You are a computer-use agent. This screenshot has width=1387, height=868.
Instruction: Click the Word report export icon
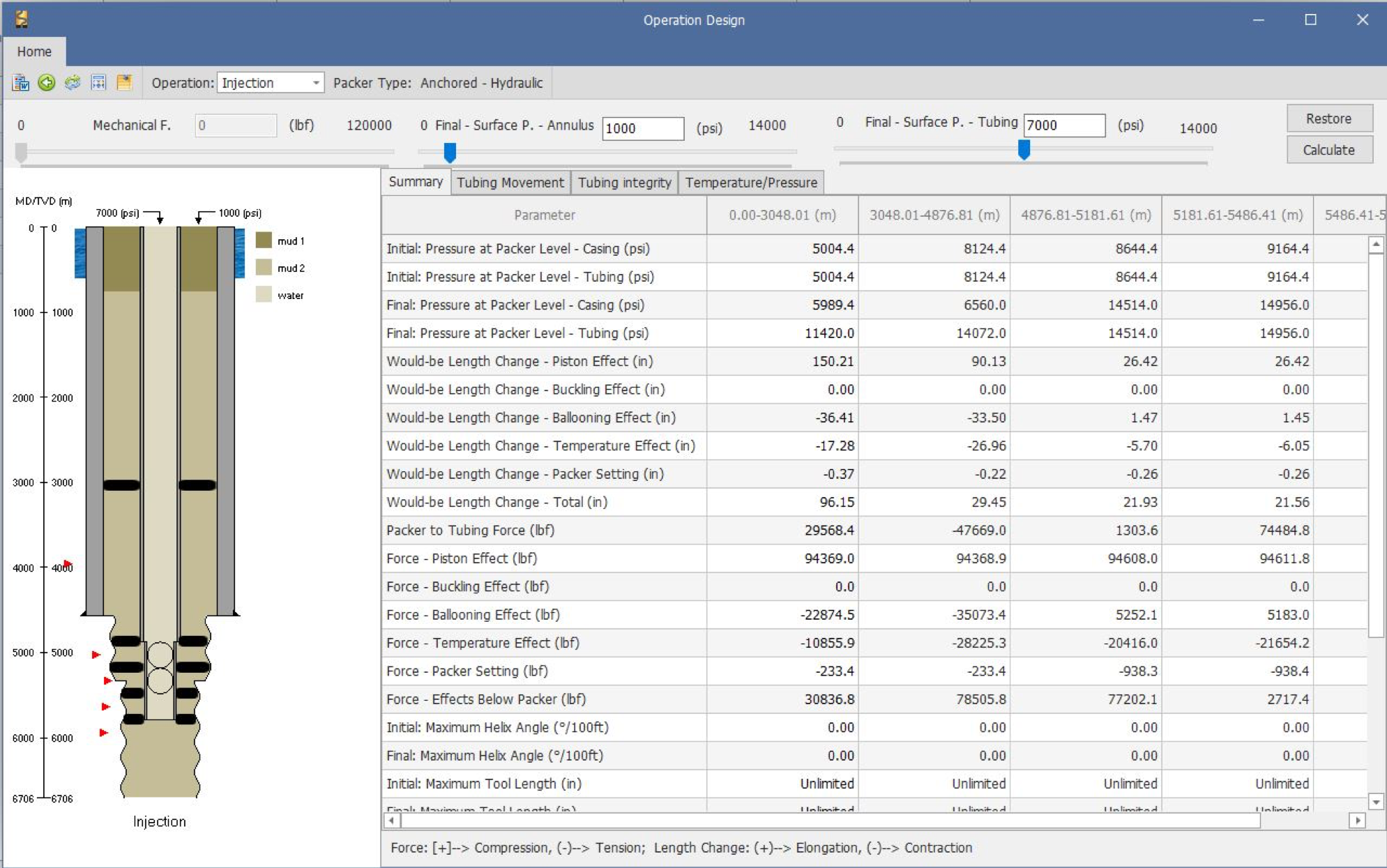(x=21, y=83)
